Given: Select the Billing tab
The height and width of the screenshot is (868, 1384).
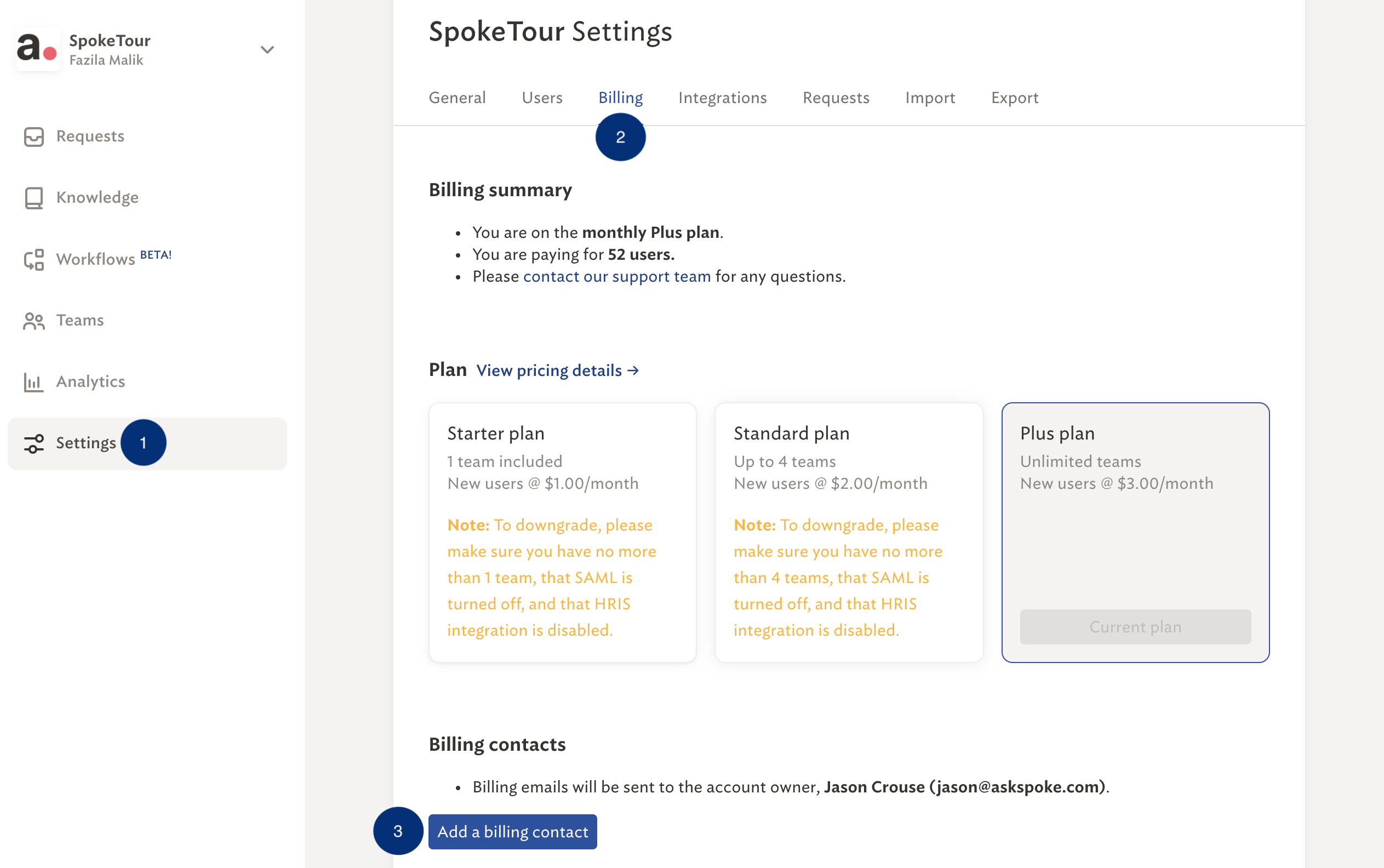Looking at the screenshot, I should coord(621,98).
